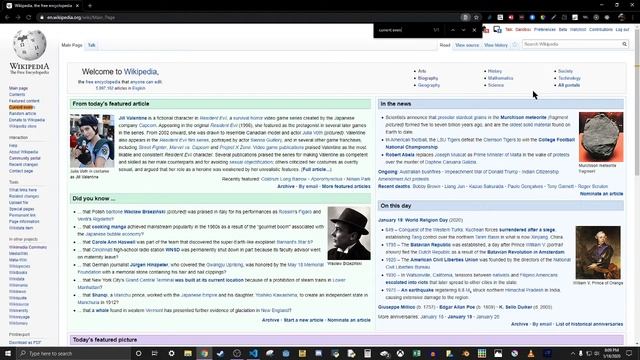This screenshot has height=360, width=640.
Task: Open the Robert Abela news link
Action: coord(400,155)
